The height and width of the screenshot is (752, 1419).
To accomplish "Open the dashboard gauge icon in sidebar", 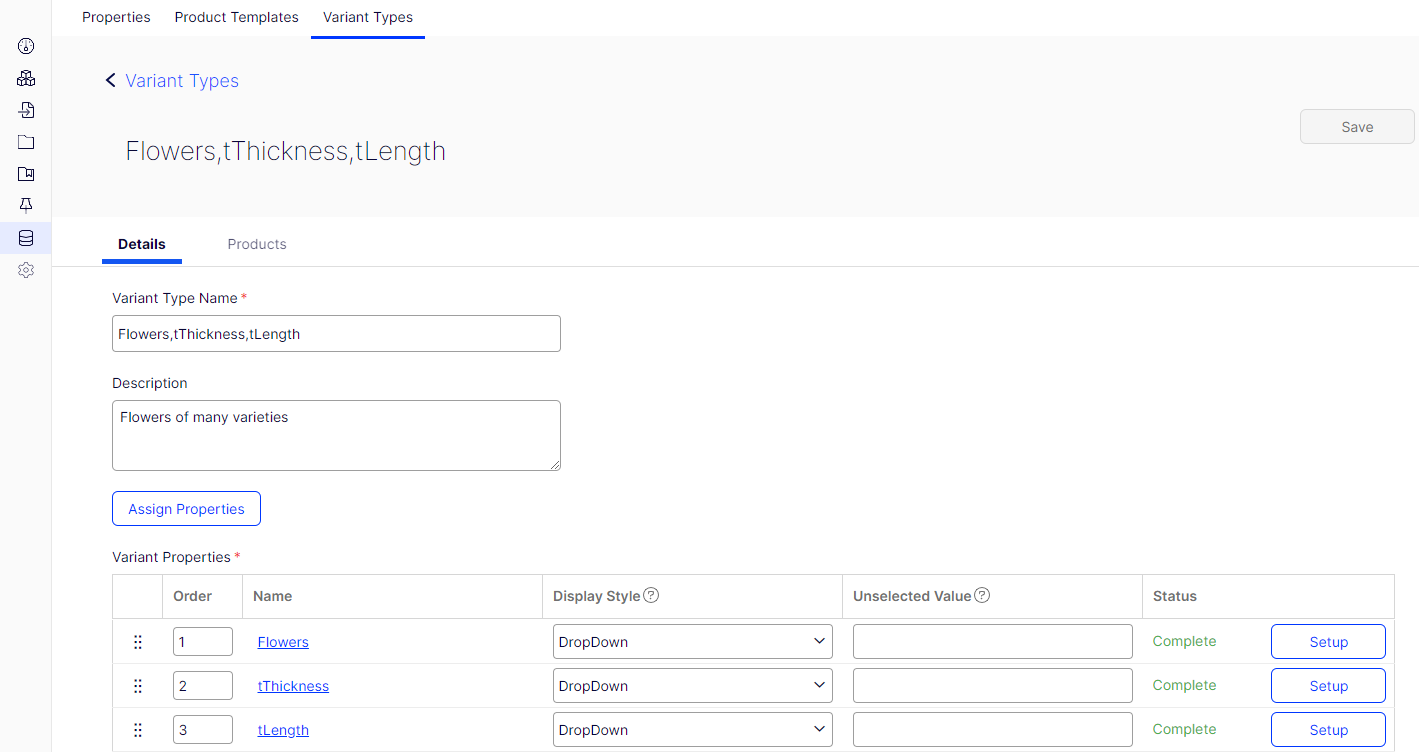I will (x=26, y=46).
